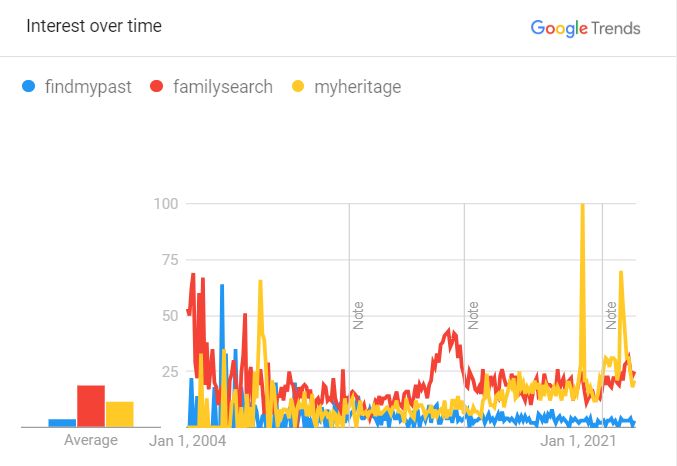Click the Average label under bars
This screenshot has width=677, height=466.
point(91,440)
